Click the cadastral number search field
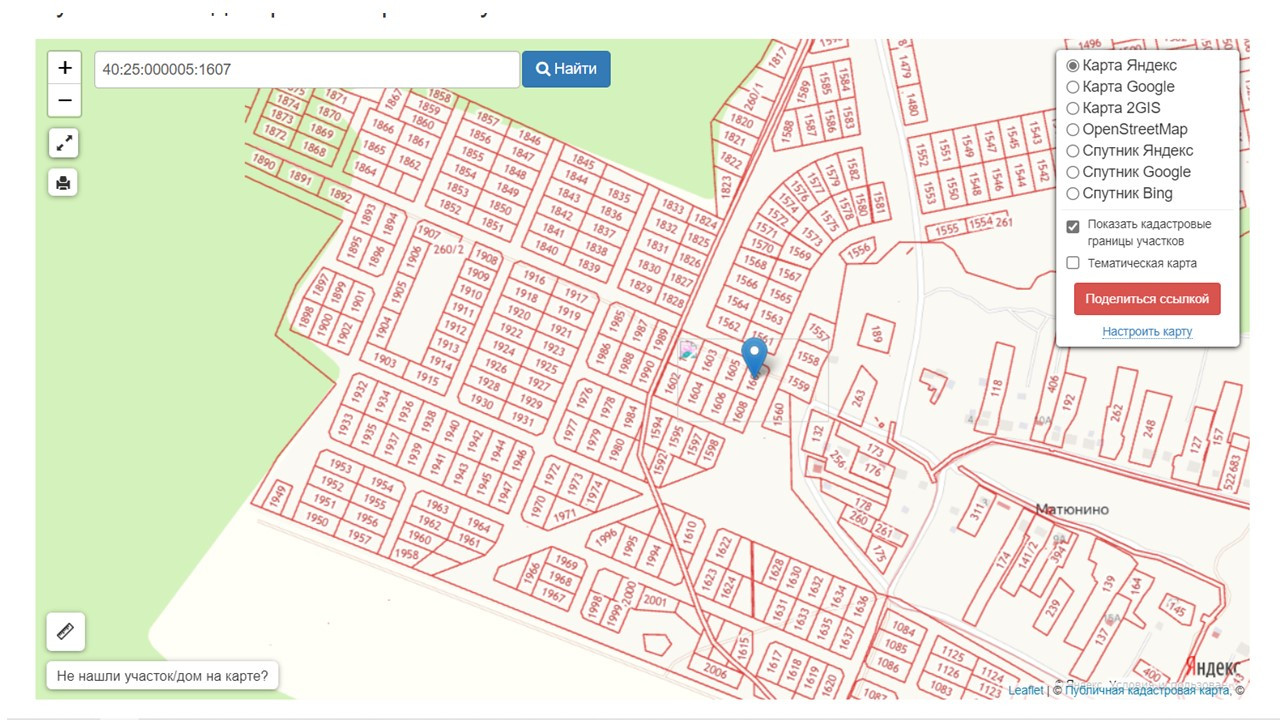The width and height of the screenshot is (1280, 720). pyautogui.click(x=307, y=69)
